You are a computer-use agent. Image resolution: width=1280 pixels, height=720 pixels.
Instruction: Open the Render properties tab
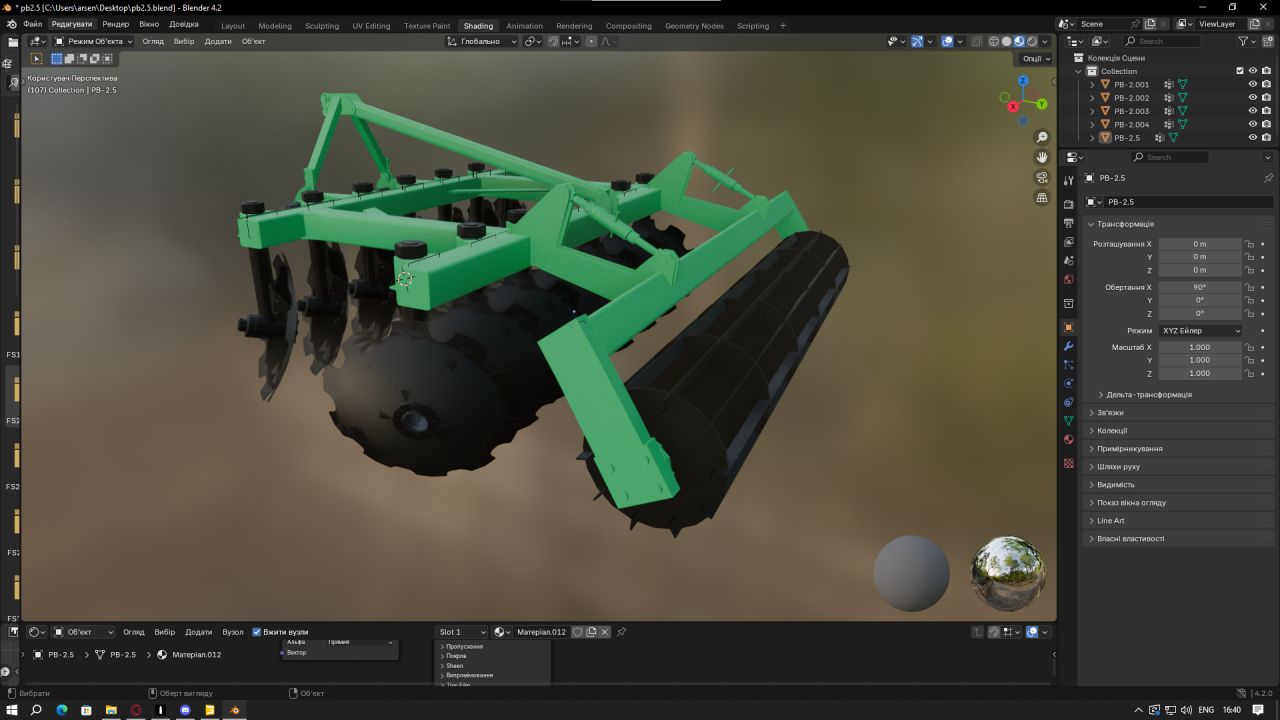click(x=1068, y=204)
